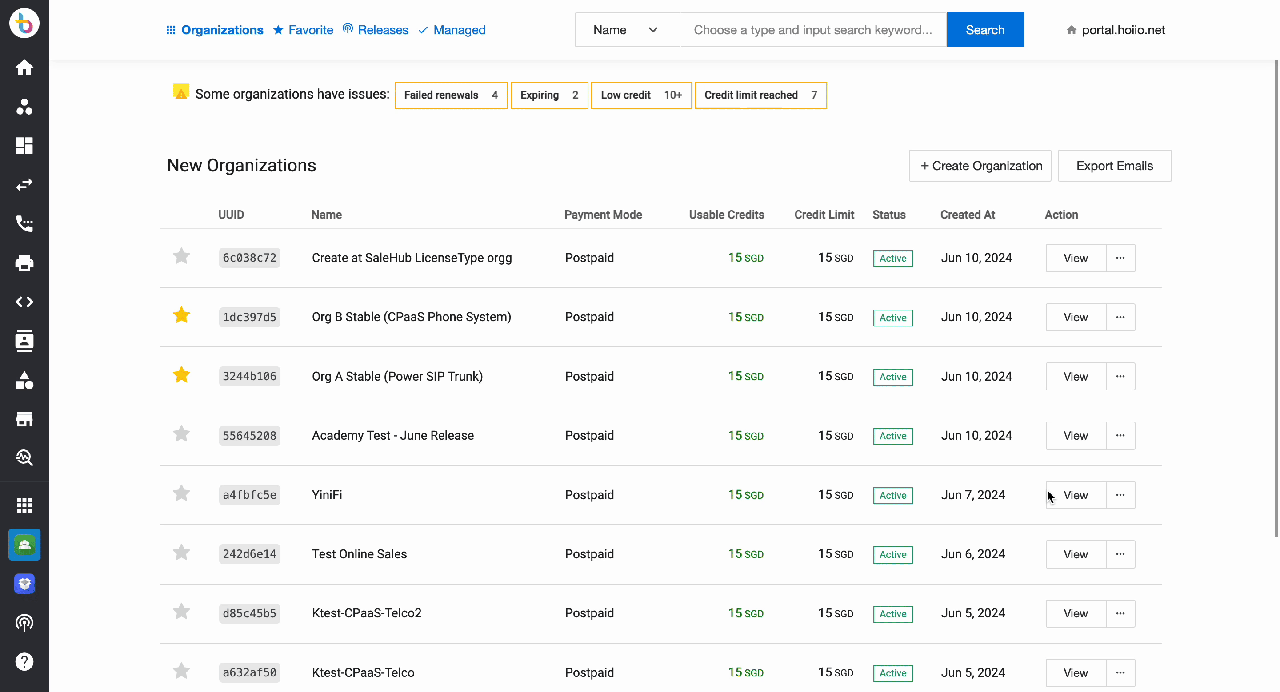1280x692 pixels.
Task: Open the Releases tab
Action: [375, 30]
